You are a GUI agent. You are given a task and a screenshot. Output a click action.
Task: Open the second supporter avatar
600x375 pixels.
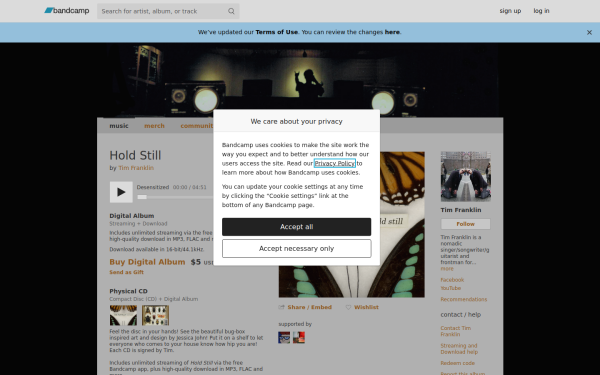[x=299, y=338]
